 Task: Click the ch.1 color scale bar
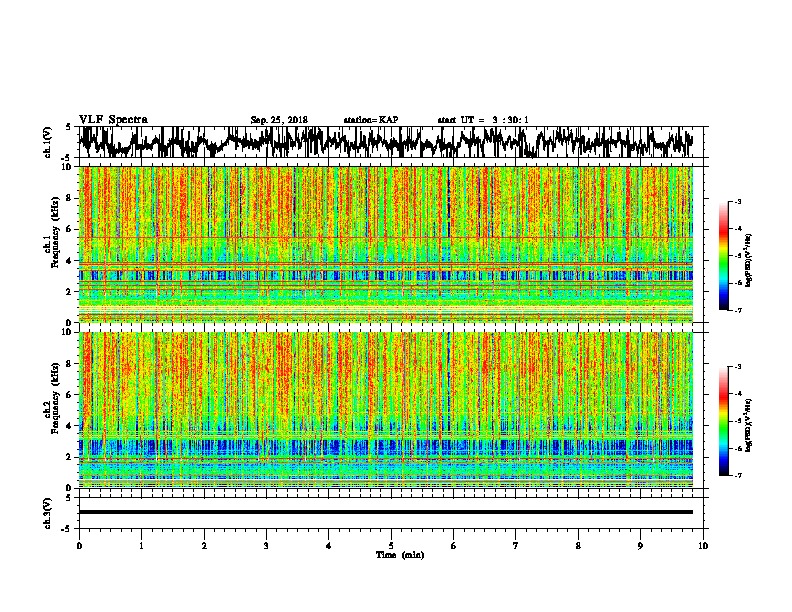point(724,256)
